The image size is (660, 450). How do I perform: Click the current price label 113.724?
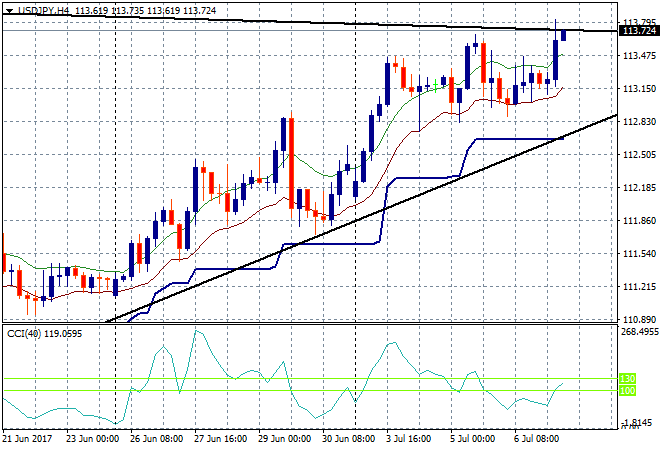[x=639, y=31]
